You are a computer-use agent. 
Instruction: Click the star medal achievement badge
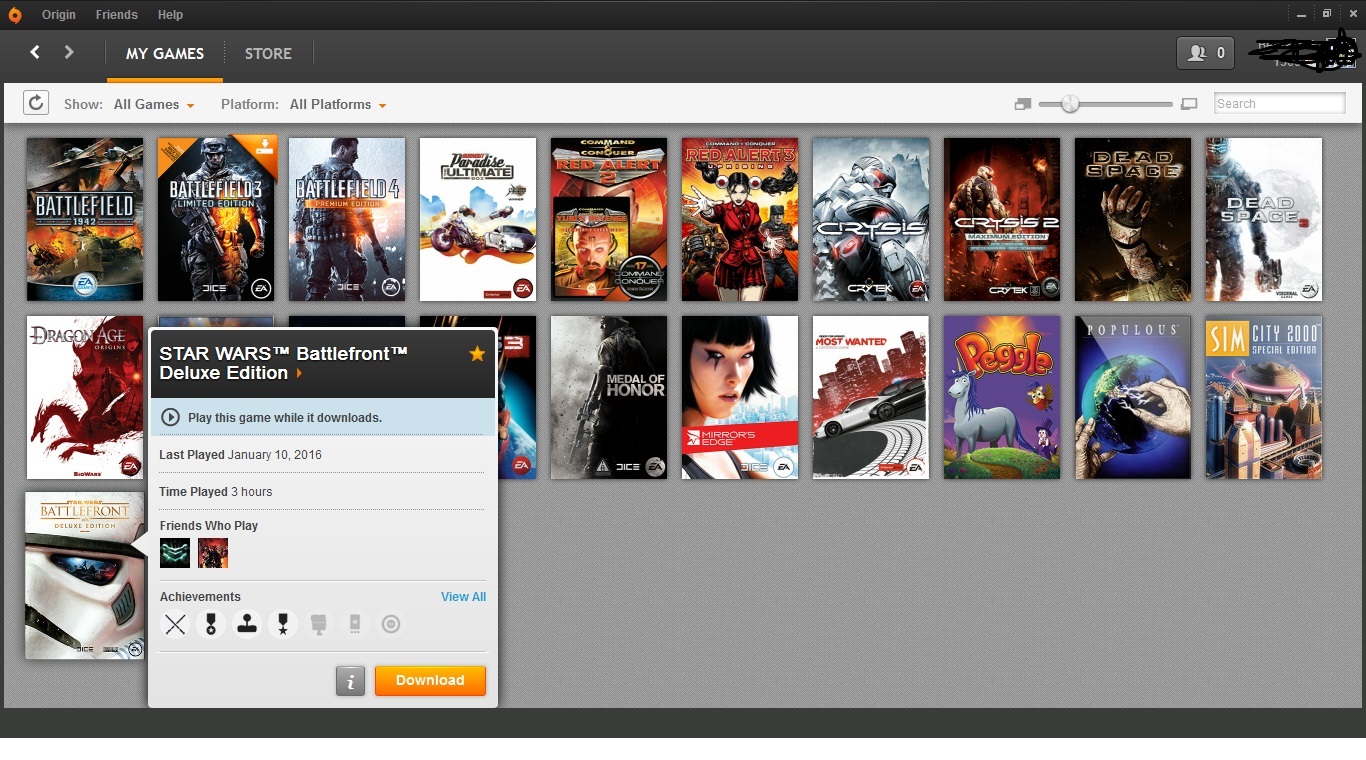(x=283, y=625)
